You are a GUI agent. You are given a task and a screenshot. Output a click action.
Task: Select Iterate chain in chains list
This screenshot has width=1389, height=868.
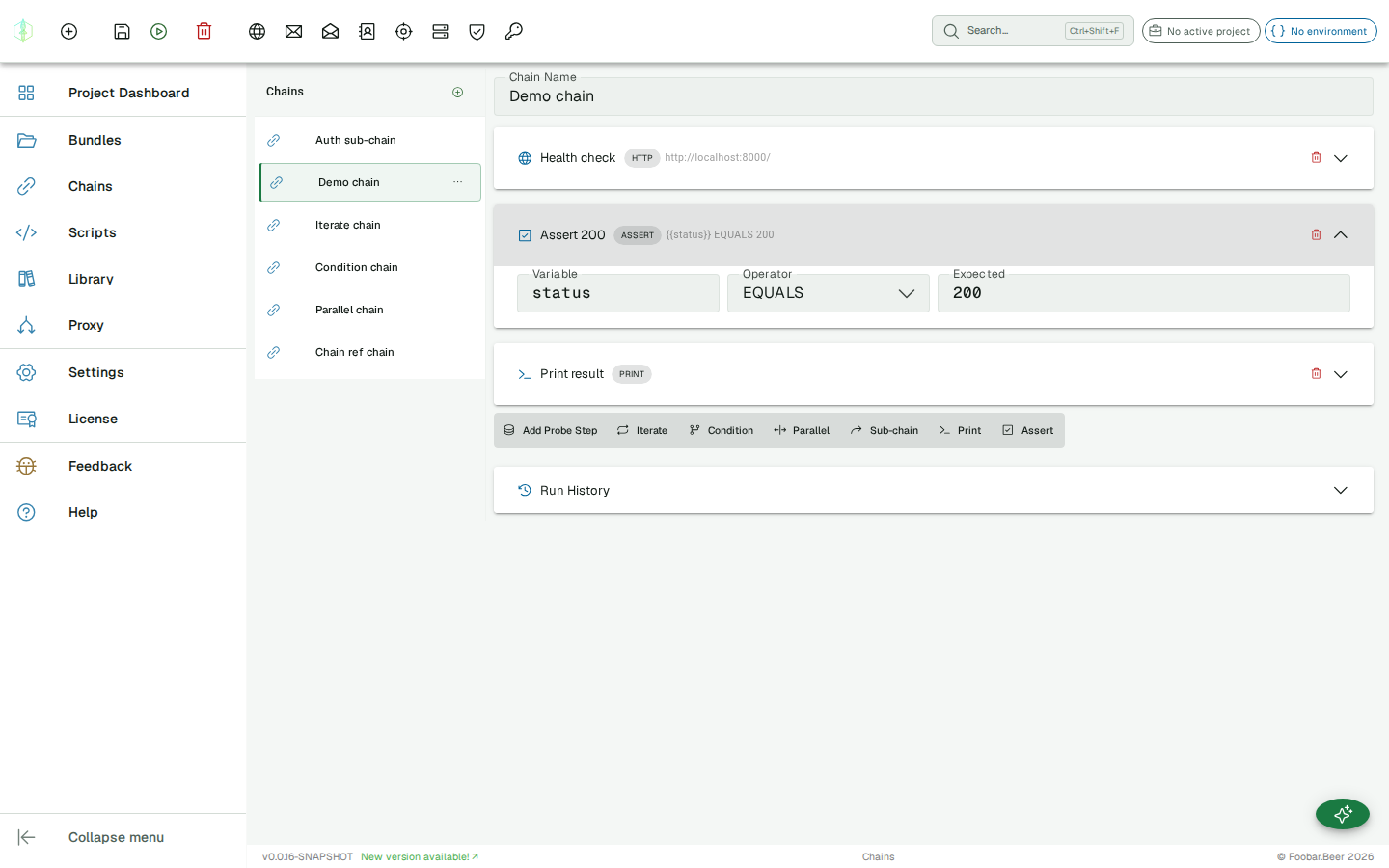(x=369, y=225)
